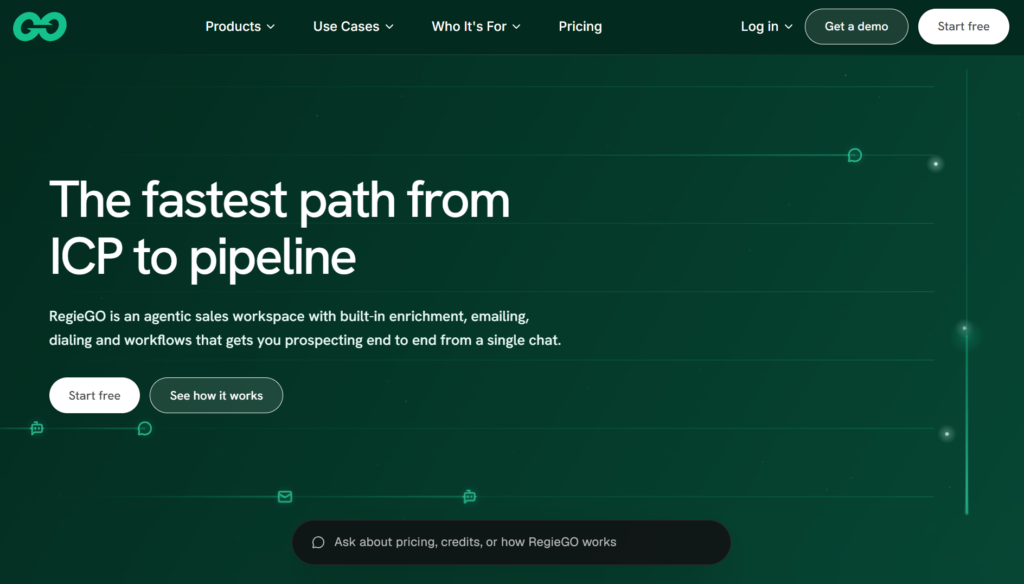
Task: Click the RegieGO logo icon
Action: [x=40, y=27]
